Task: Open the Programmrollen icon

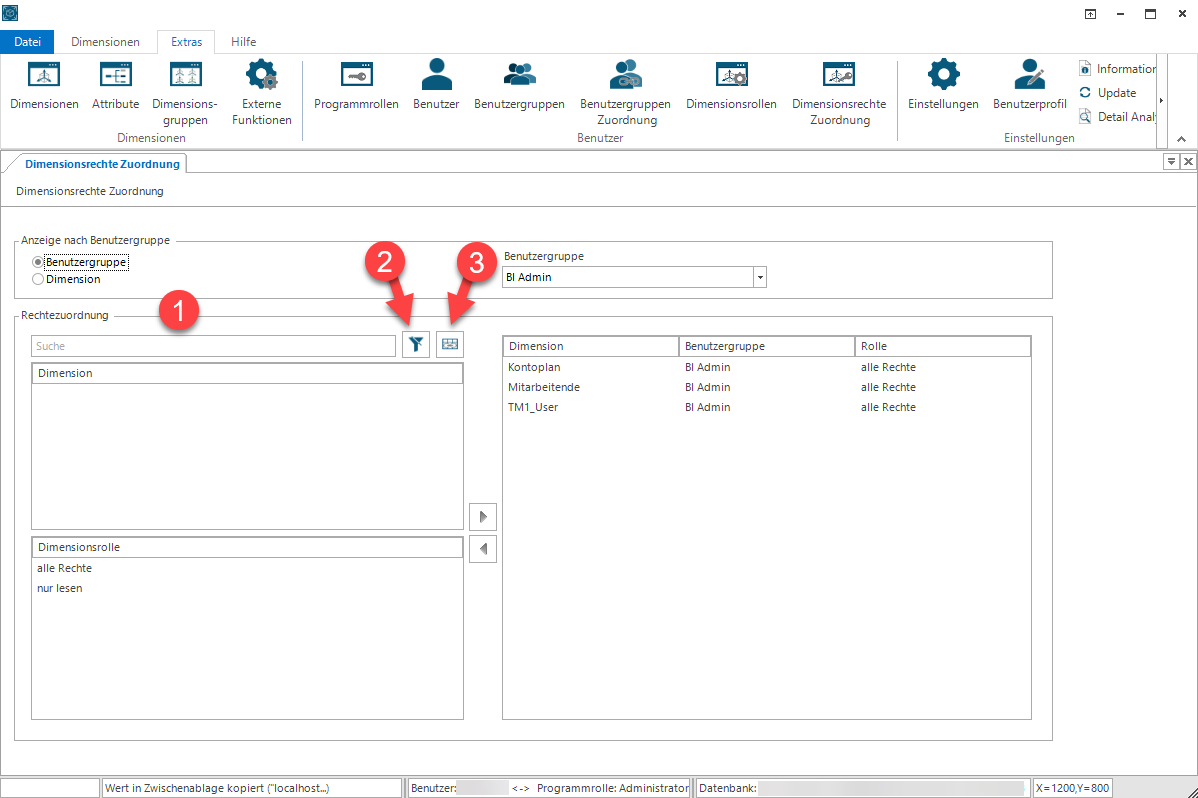Action: pyautogui.click(x=356, y=75)
